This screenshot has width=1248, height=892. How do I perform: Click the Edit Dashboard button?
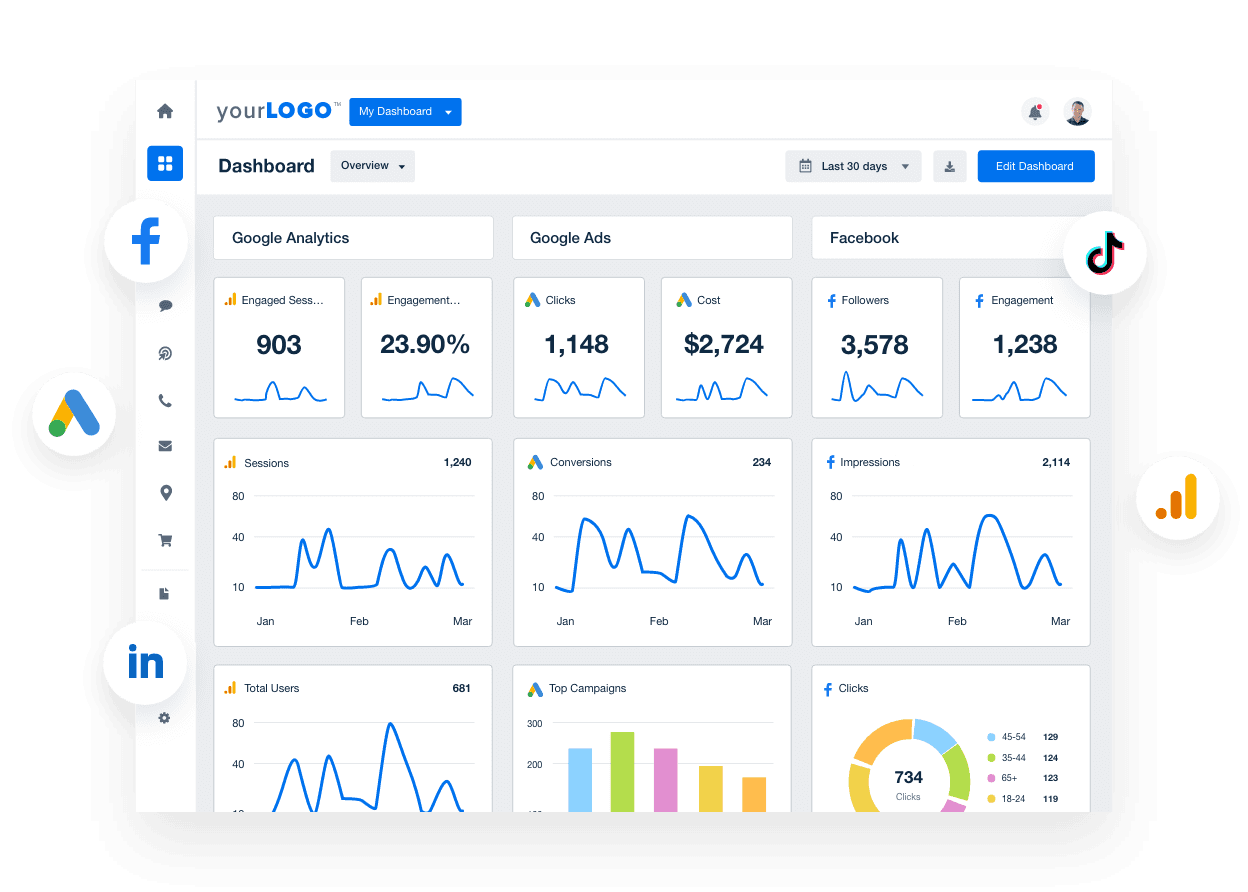click(x=1035, y=166)
